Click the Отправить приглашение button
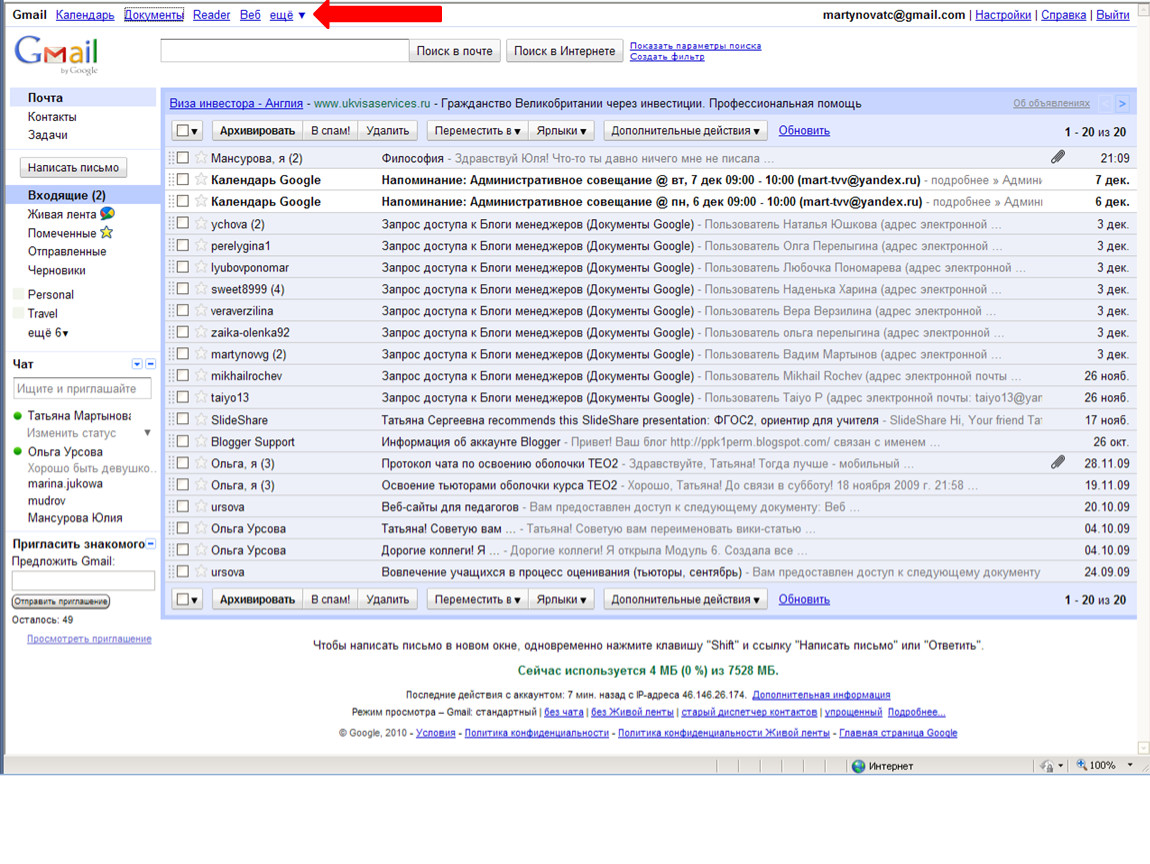 [x=61, y=601]
